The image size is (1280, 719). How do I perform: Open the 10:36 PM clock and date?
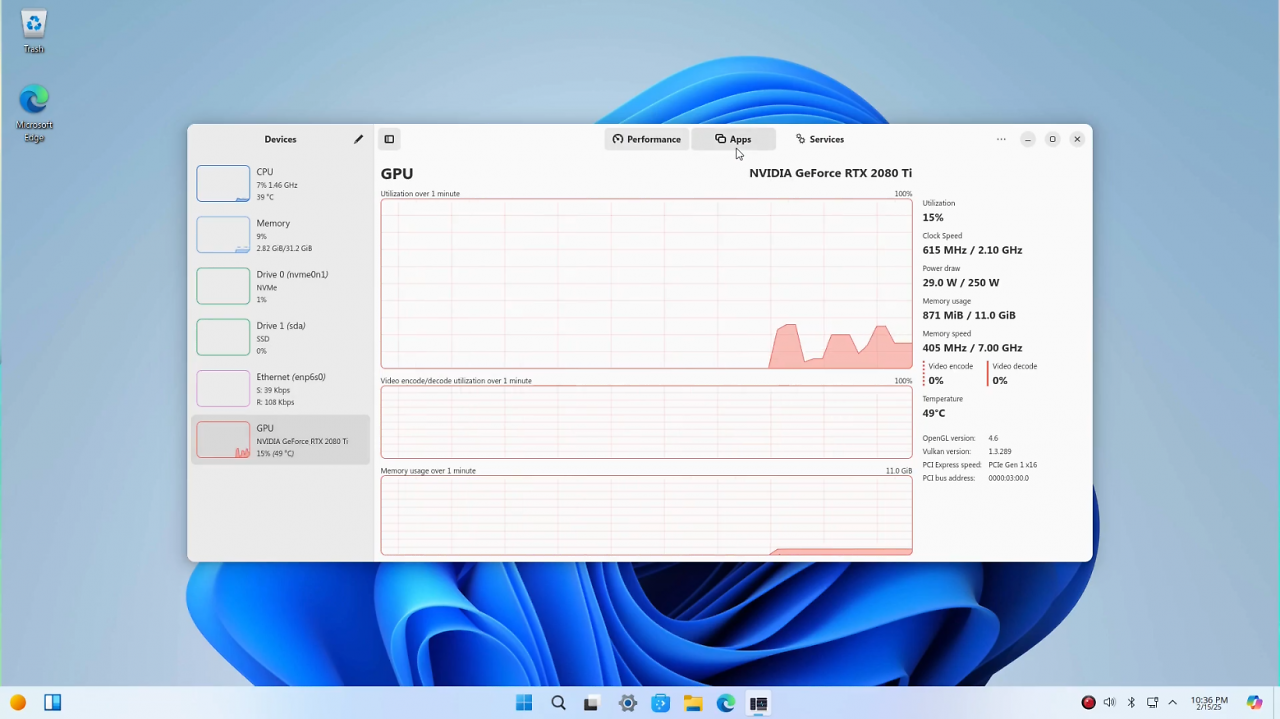pos(1209,703)
